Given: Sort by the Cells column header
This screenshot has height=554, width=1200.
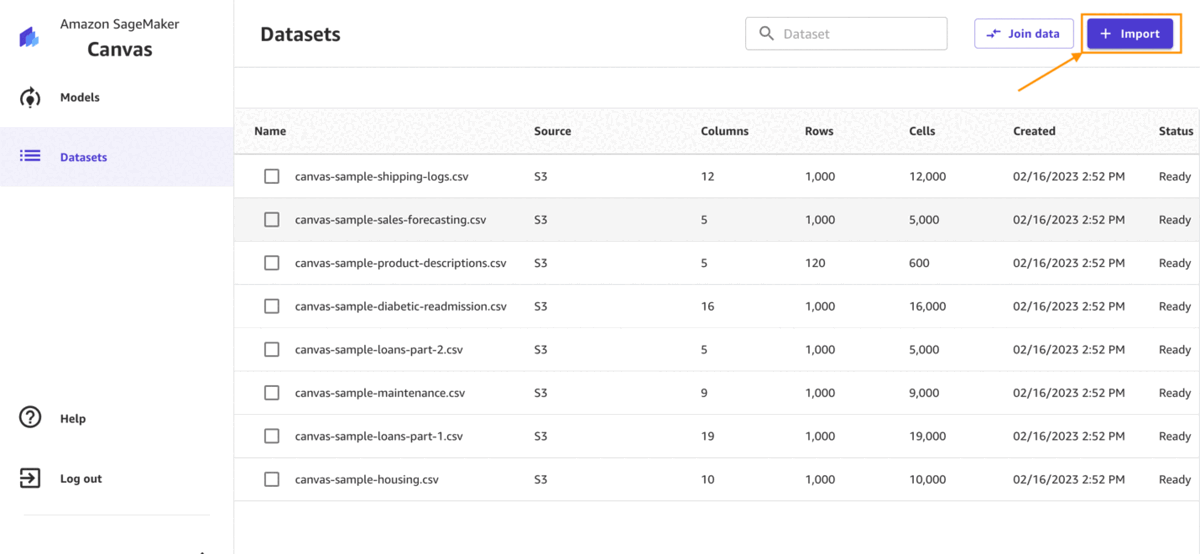Looking at the screenshot, I should 923,131.
